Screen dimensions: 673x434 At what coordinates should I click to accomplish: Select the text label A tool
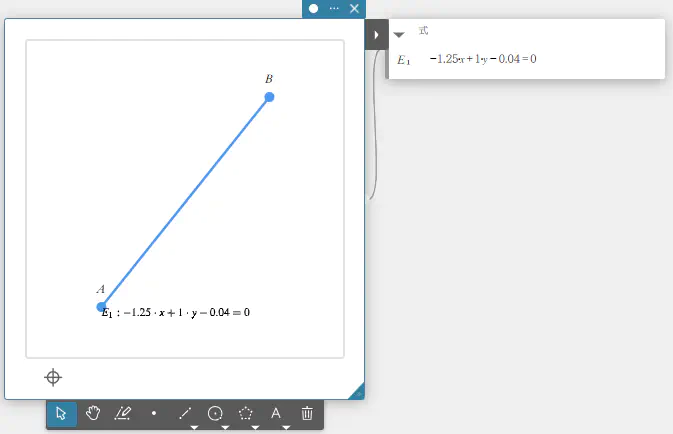pos(276,412)
